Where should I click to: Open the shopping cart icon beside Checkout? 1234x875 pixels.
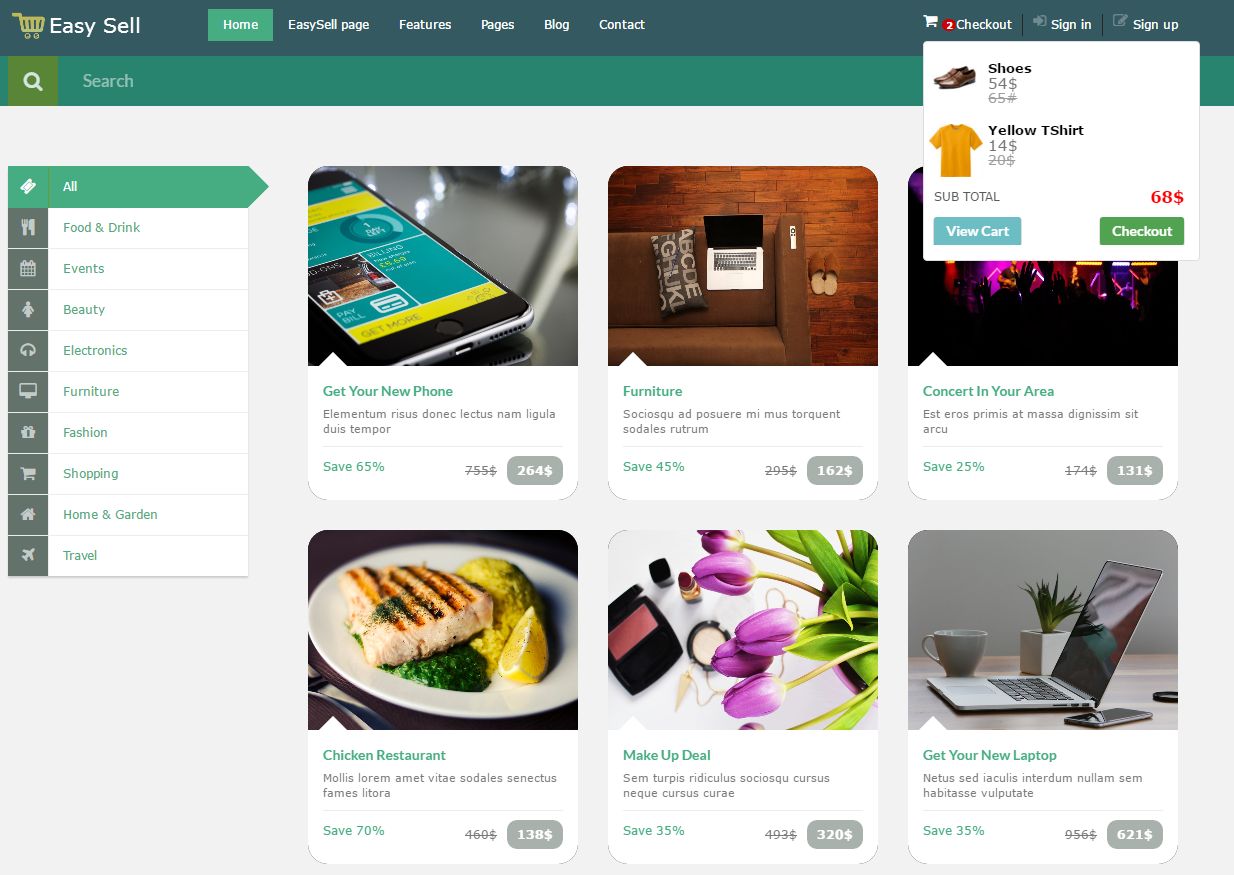pos(930,22)
